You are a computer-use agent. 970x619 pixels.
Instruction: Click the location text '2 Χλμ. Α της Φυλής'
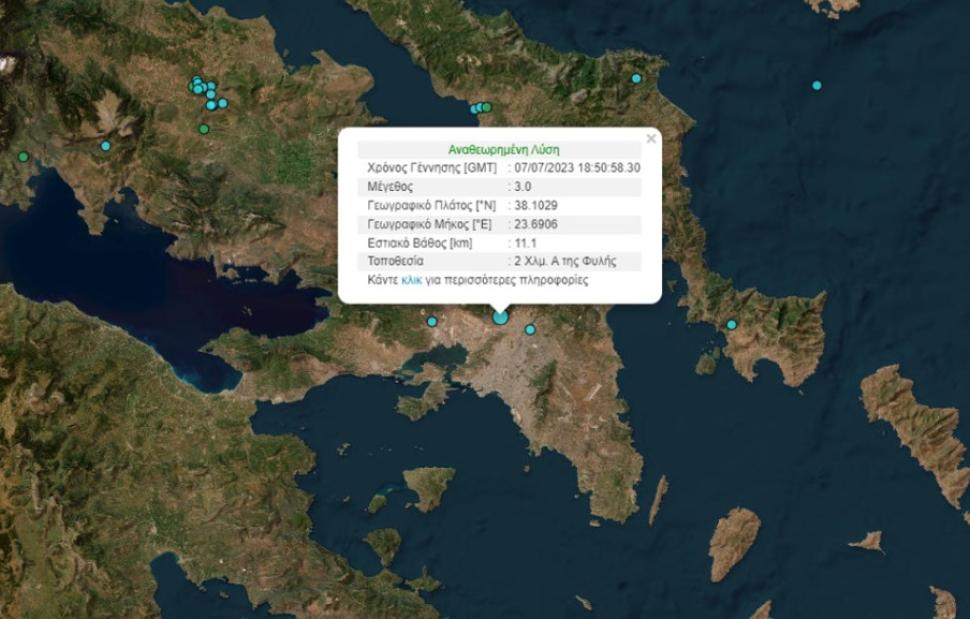click(x=564, y=261)
